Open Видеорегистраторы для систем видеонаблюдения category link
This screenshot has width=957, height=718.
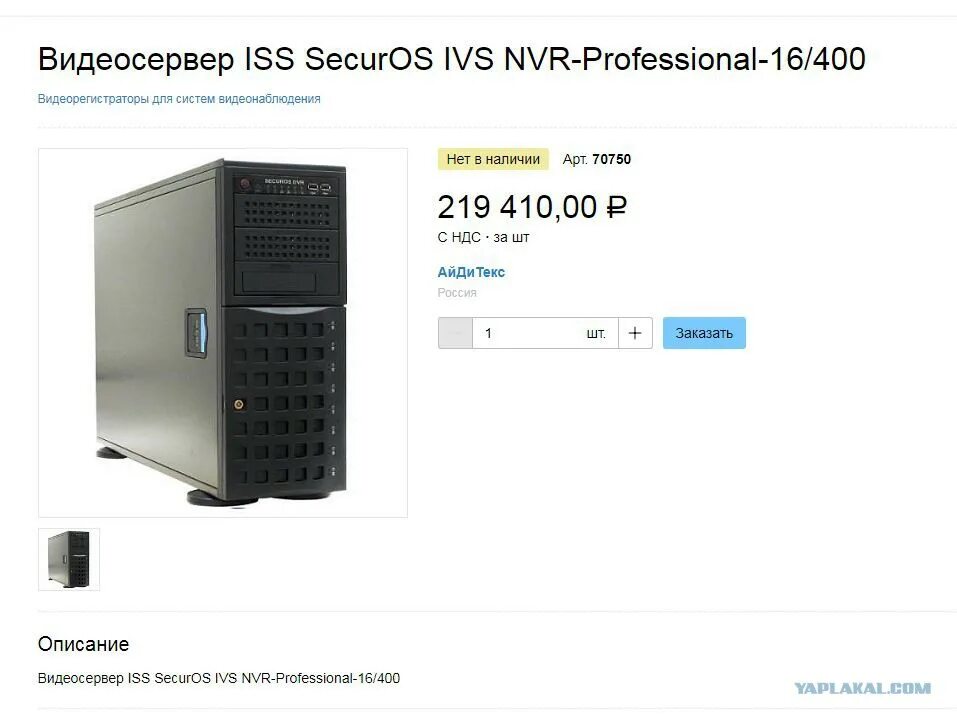point(179,99)
